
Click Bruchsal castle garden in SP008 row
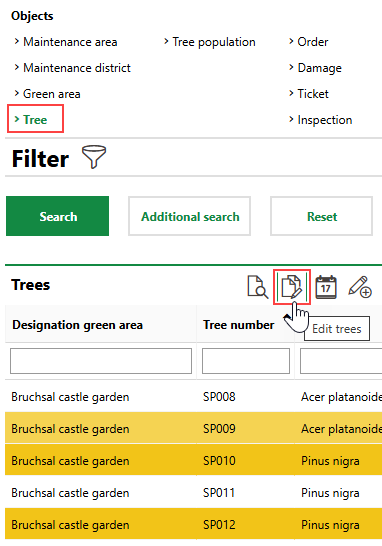tap(70, 397)
